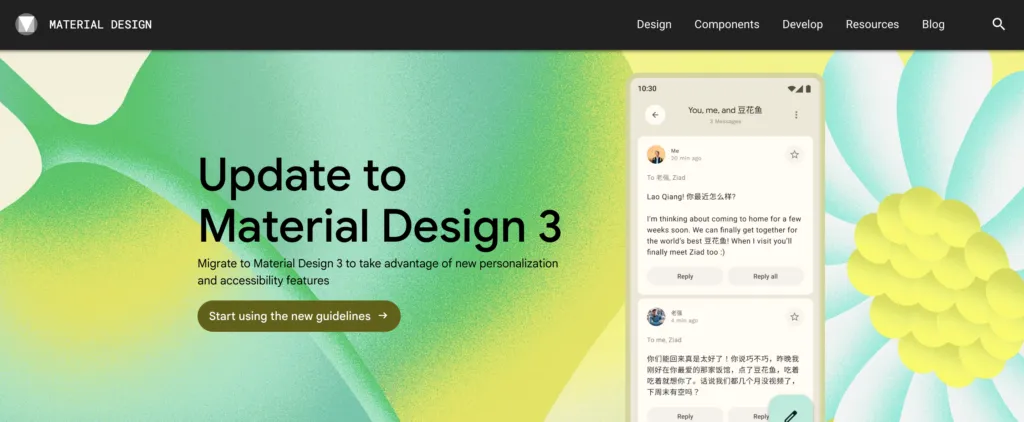Click the Me sender avatar

(x=656, y=155)
